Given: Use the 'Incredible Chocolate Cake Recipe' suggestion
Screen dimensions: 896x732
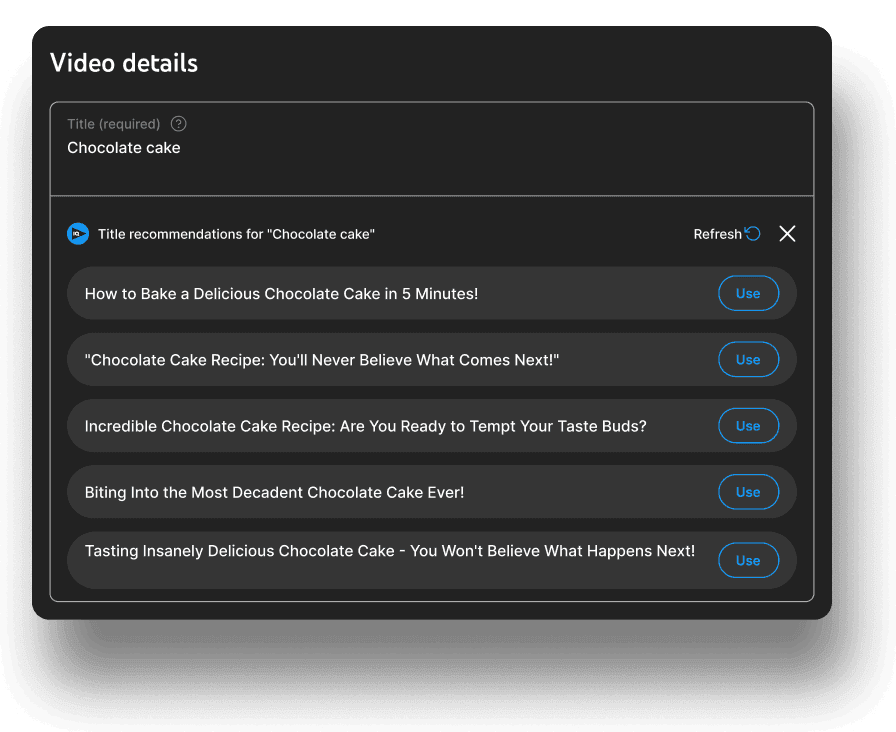Looking at the screenshot, I should click(x=748, y=426).
